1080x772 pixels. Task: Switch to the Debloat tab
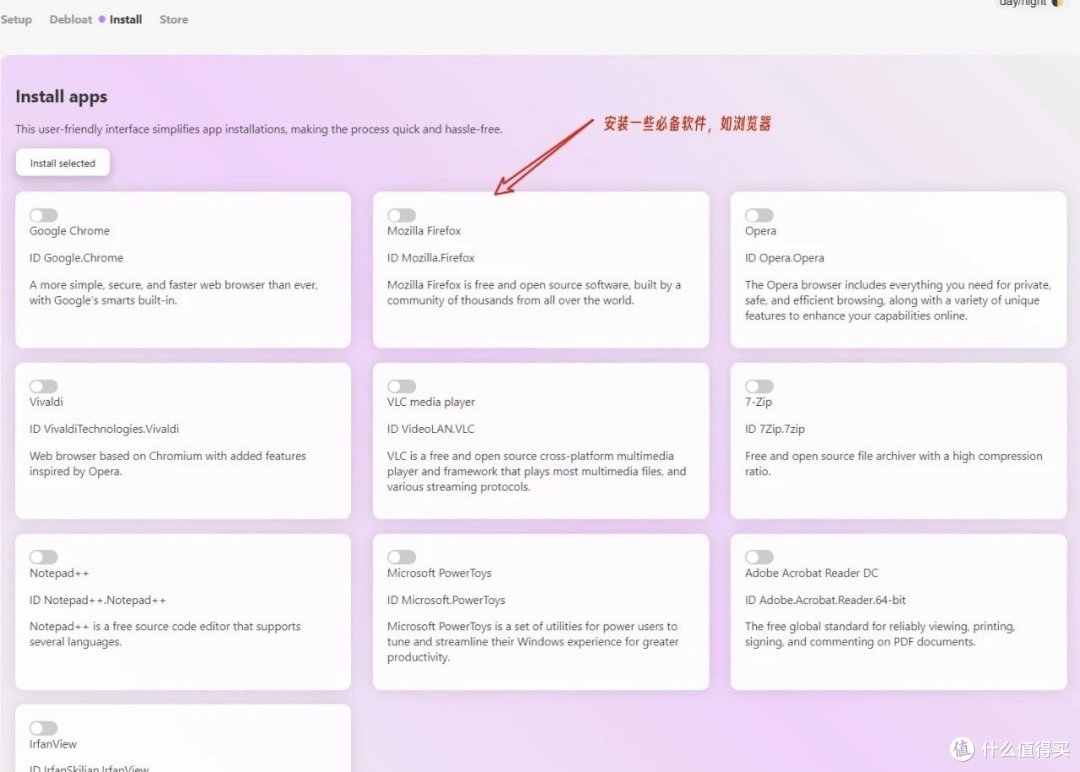(70, 20)
